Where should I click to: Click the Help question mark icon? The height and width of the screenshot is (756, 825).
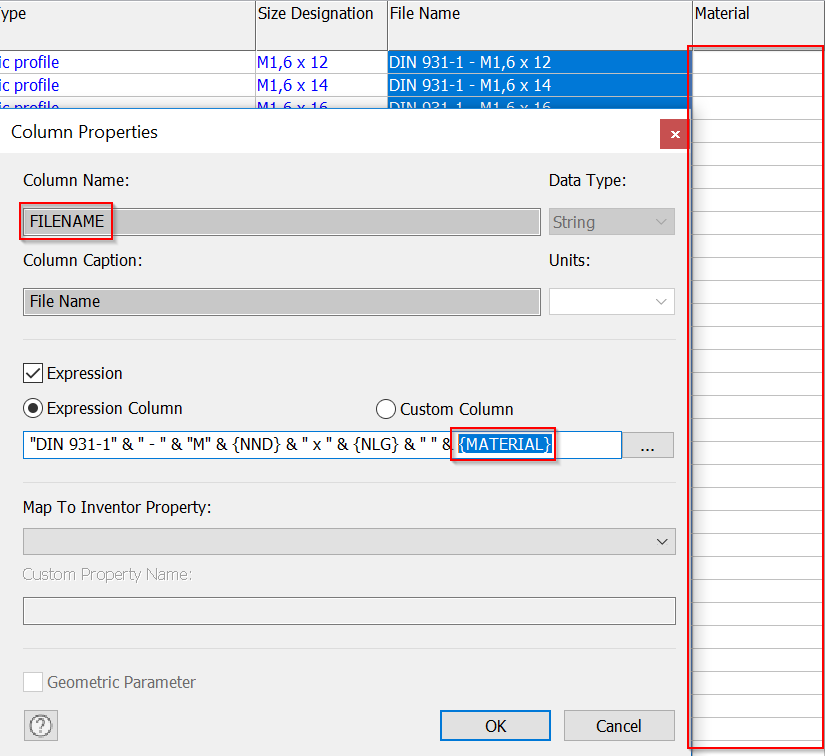tap(40, 725)
